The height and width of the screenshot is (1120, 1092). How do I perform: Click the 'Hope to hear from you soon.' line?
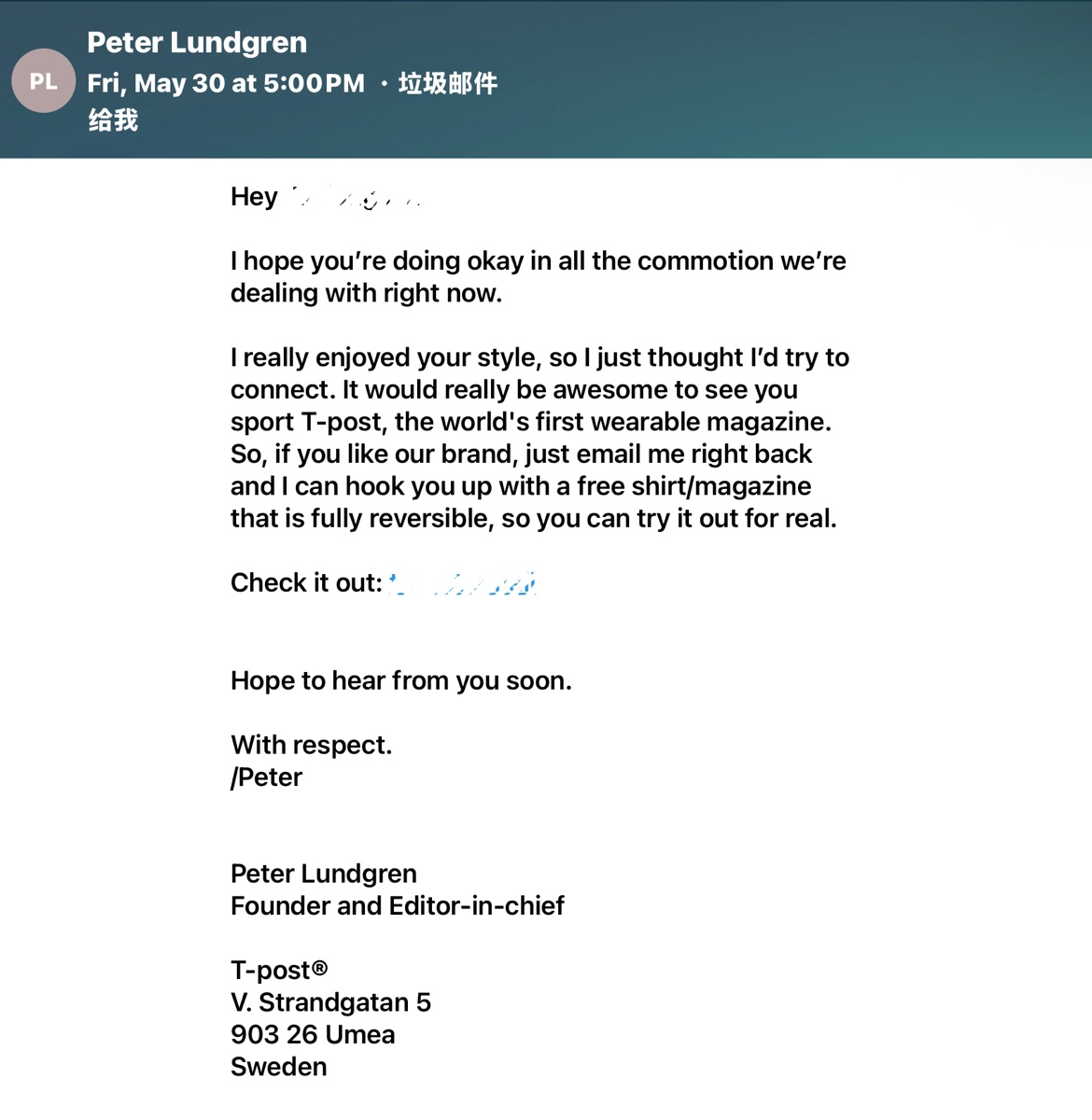coord(401,680)
